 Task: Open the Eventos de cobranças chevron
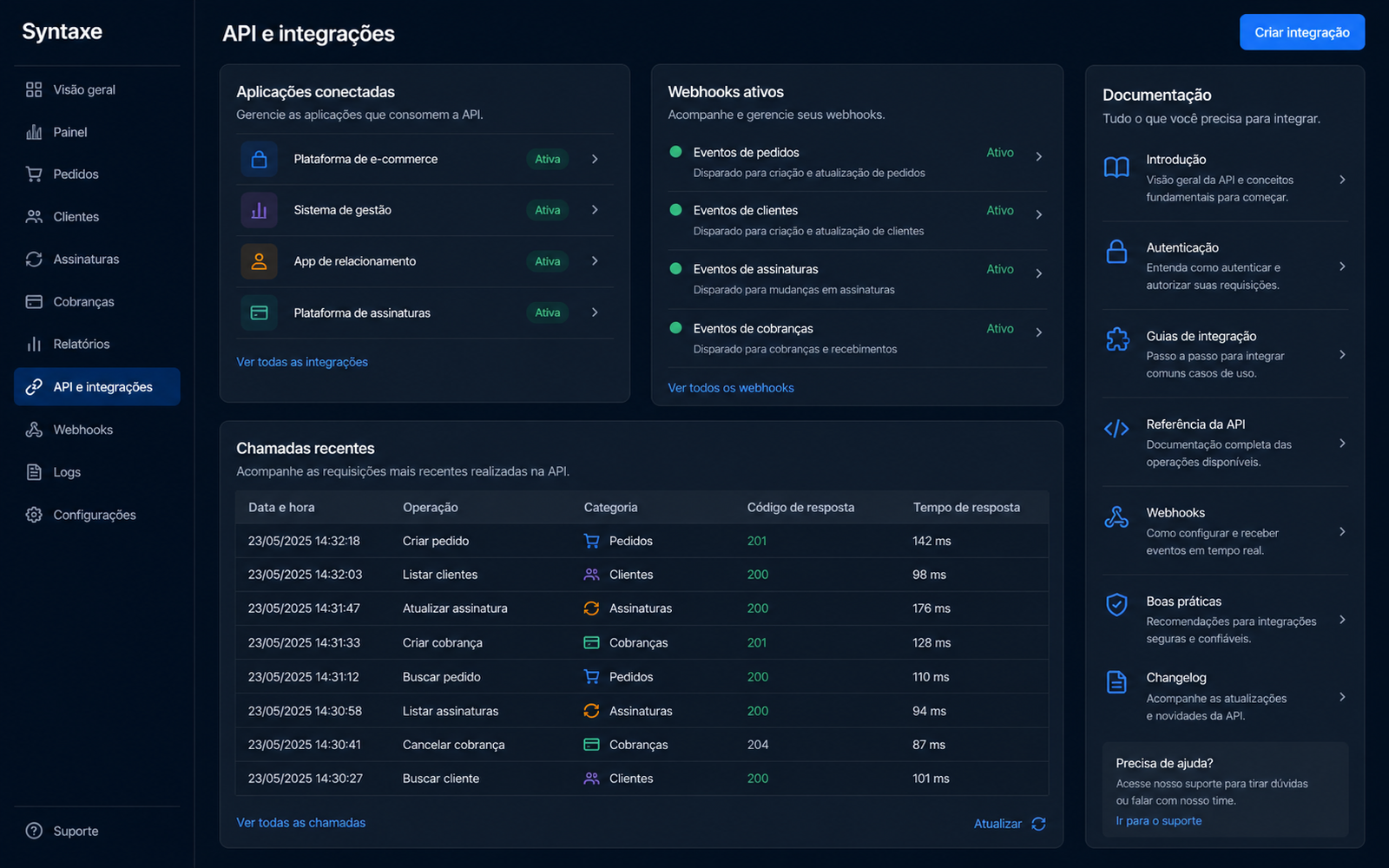tap(1038, 332)
